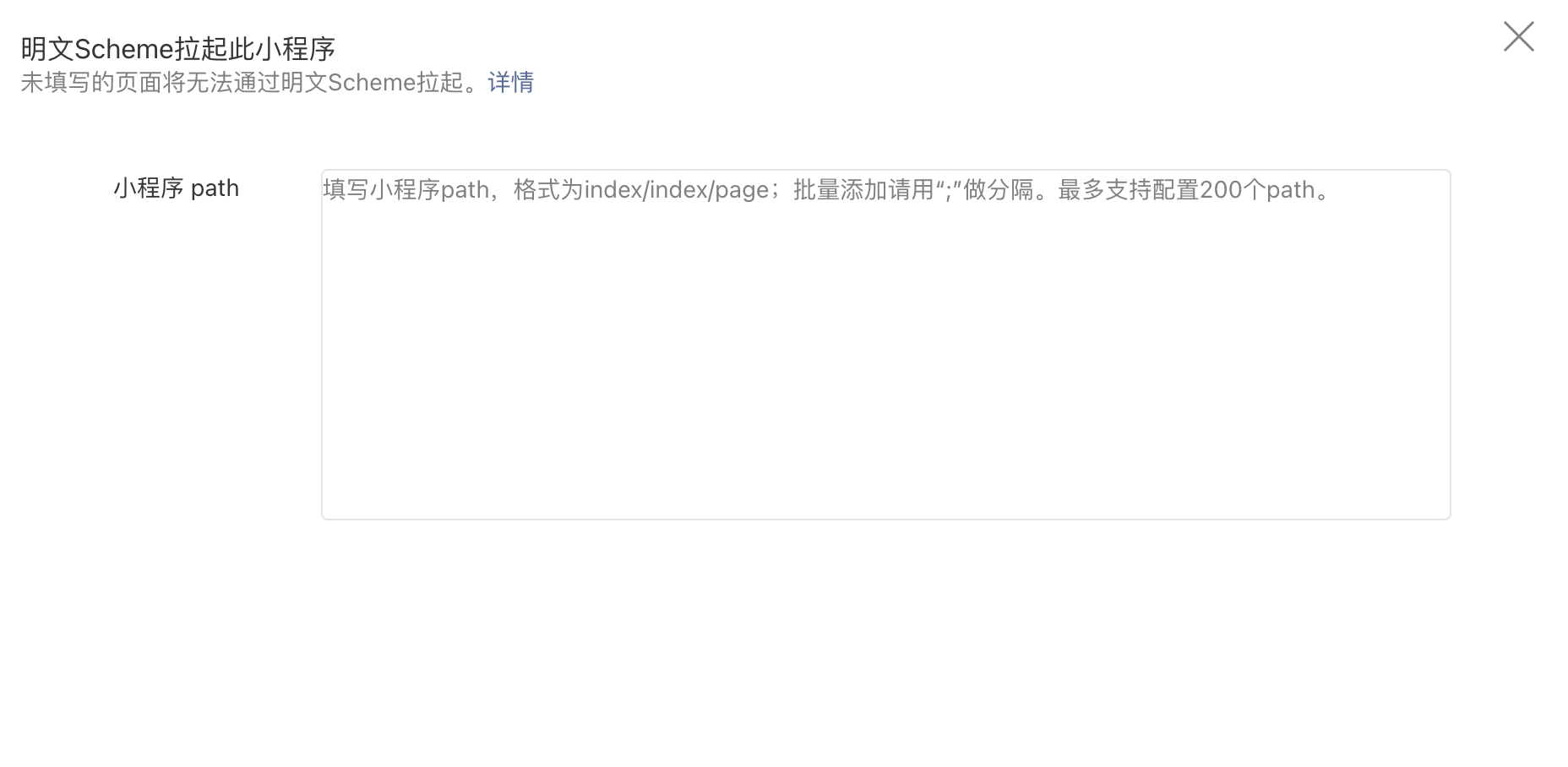Click the placeholder hint about index/index/page format
The height and width of the screenshot is (767, 1568).
642,189
